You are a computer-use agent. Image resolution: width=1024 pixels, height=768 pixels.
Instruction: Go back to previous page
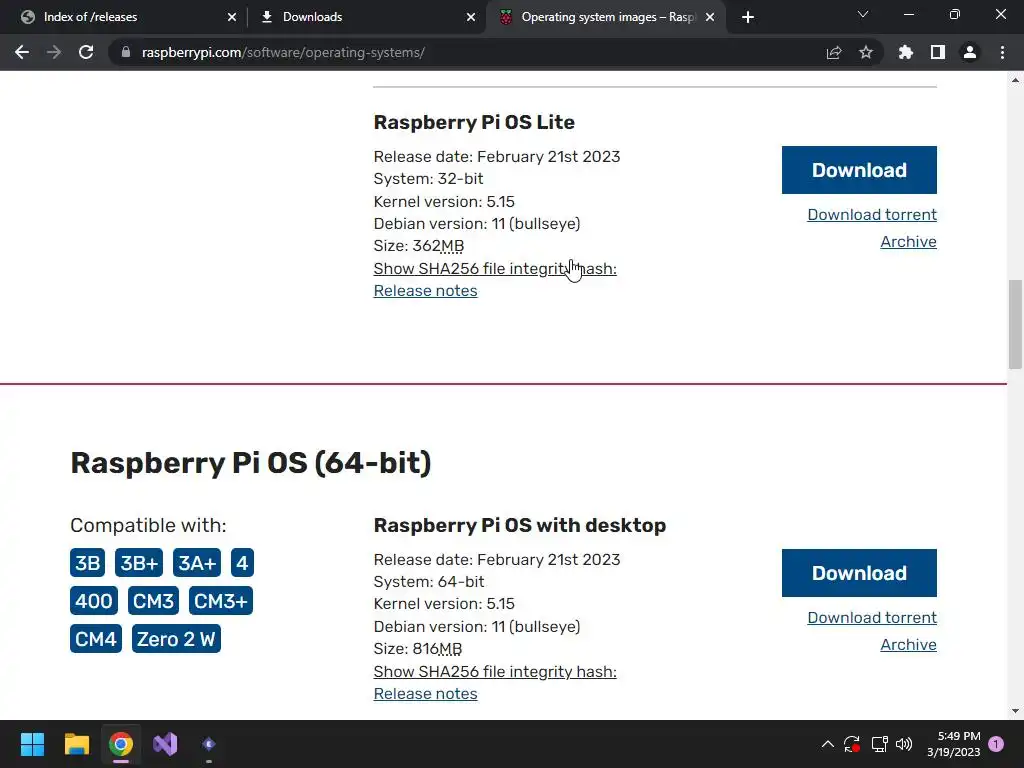[22, 52]
